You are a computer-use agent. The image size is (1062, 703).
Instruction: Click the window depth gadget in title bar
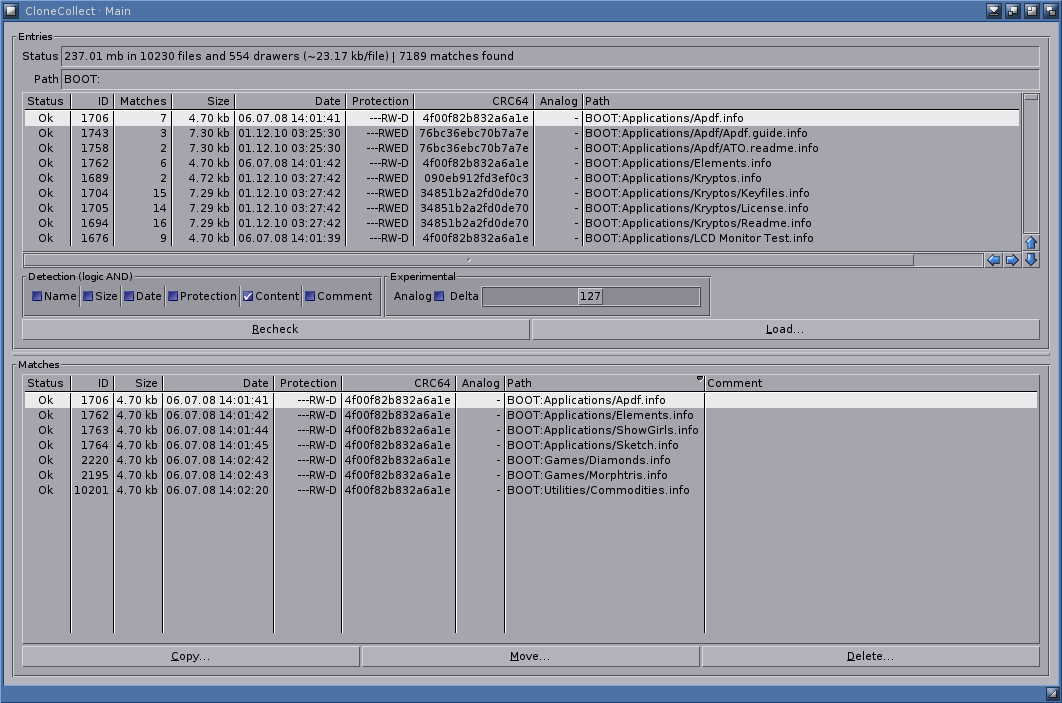click(x=1050, y=11)
